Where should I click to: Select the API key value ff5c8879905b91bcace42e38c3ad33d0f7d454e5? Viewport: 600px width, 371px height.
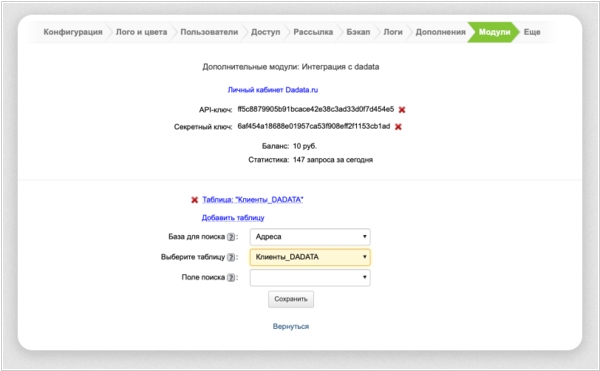pos(316,109)
